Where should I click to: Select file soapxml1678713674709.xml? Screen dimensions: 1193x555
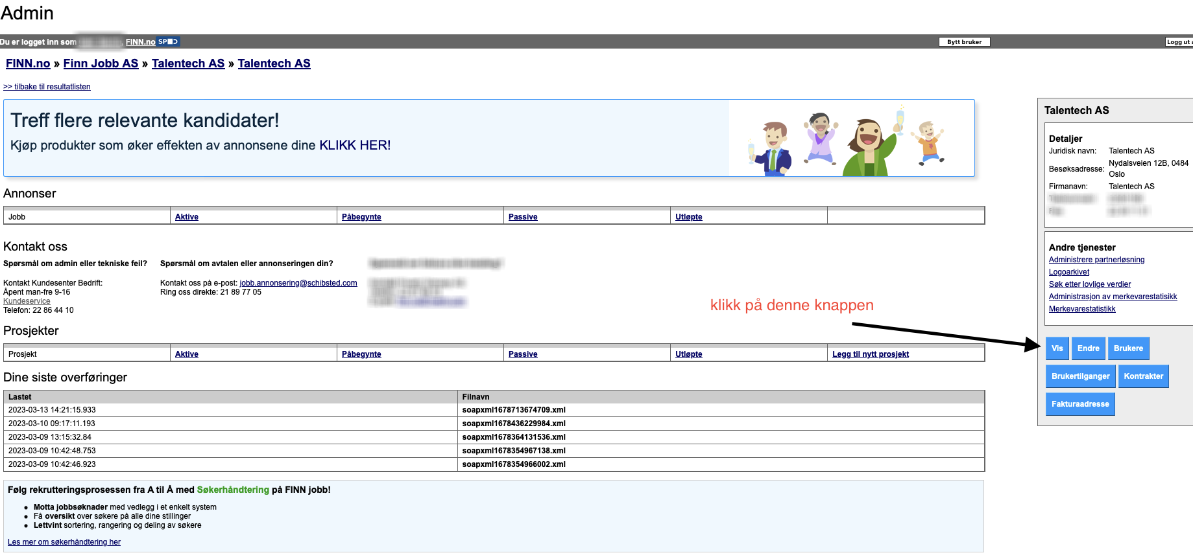[514, 410]
